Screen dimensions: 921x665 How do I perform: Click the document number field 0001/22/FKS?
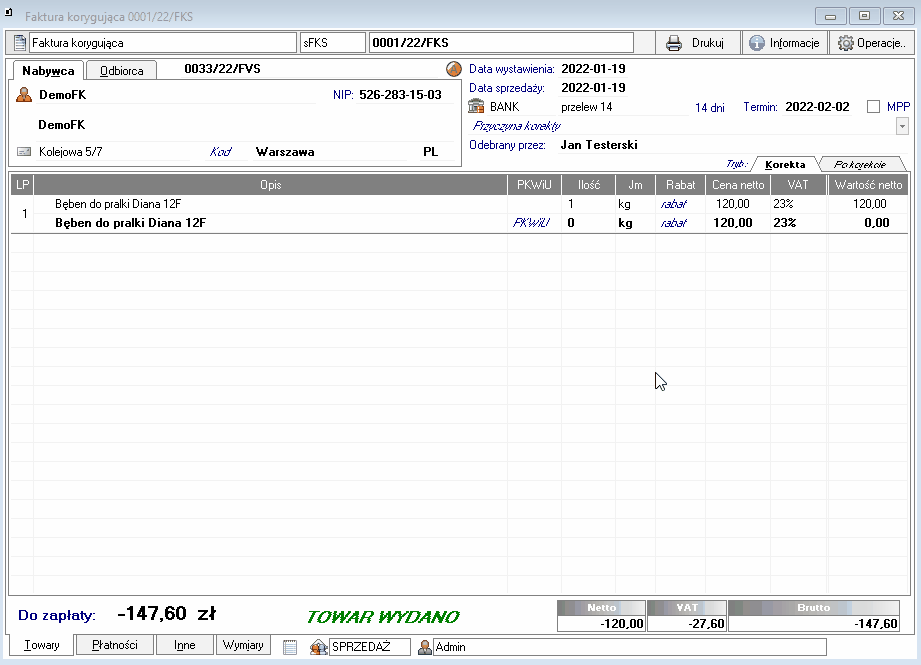coord(500,43)
